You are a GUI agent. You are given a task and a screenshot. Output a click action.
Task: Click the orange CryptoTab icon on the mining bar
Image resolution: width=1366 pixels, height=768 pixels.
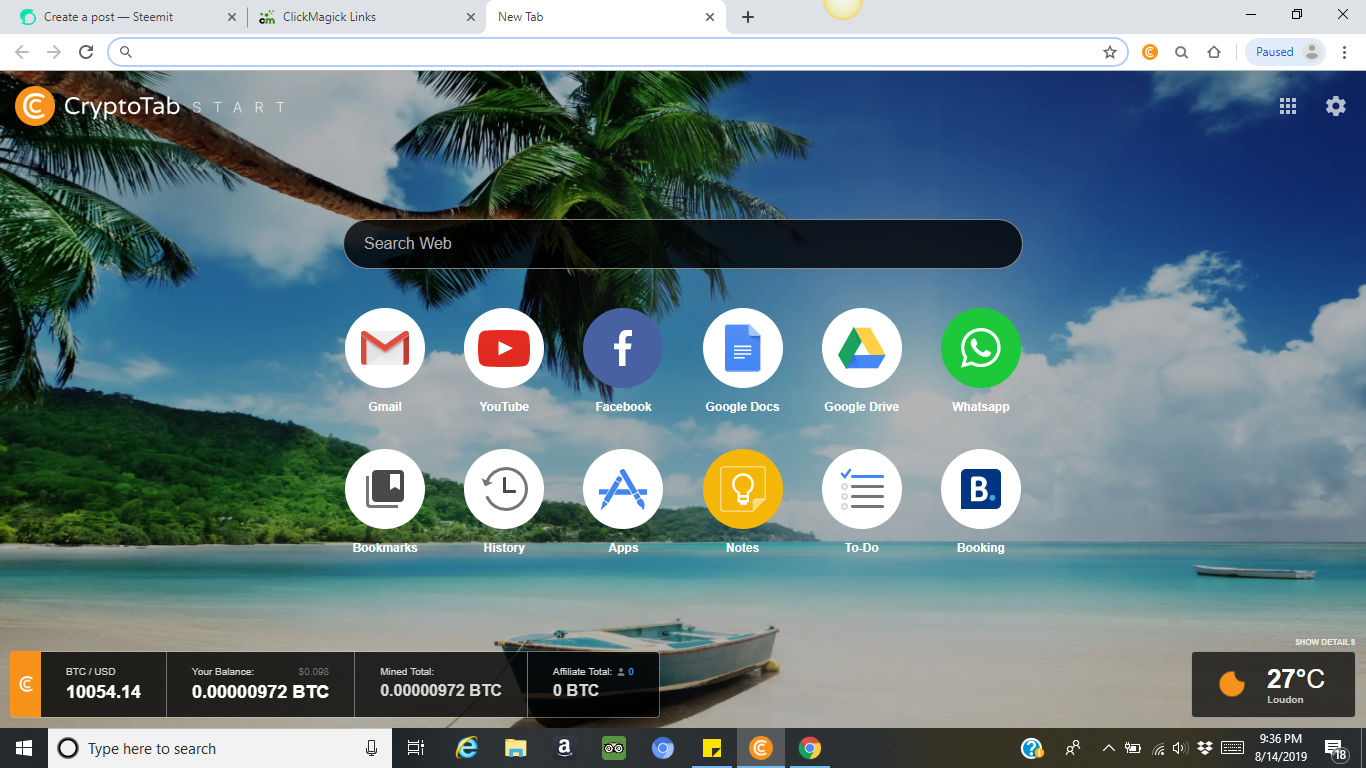(26, 684)
